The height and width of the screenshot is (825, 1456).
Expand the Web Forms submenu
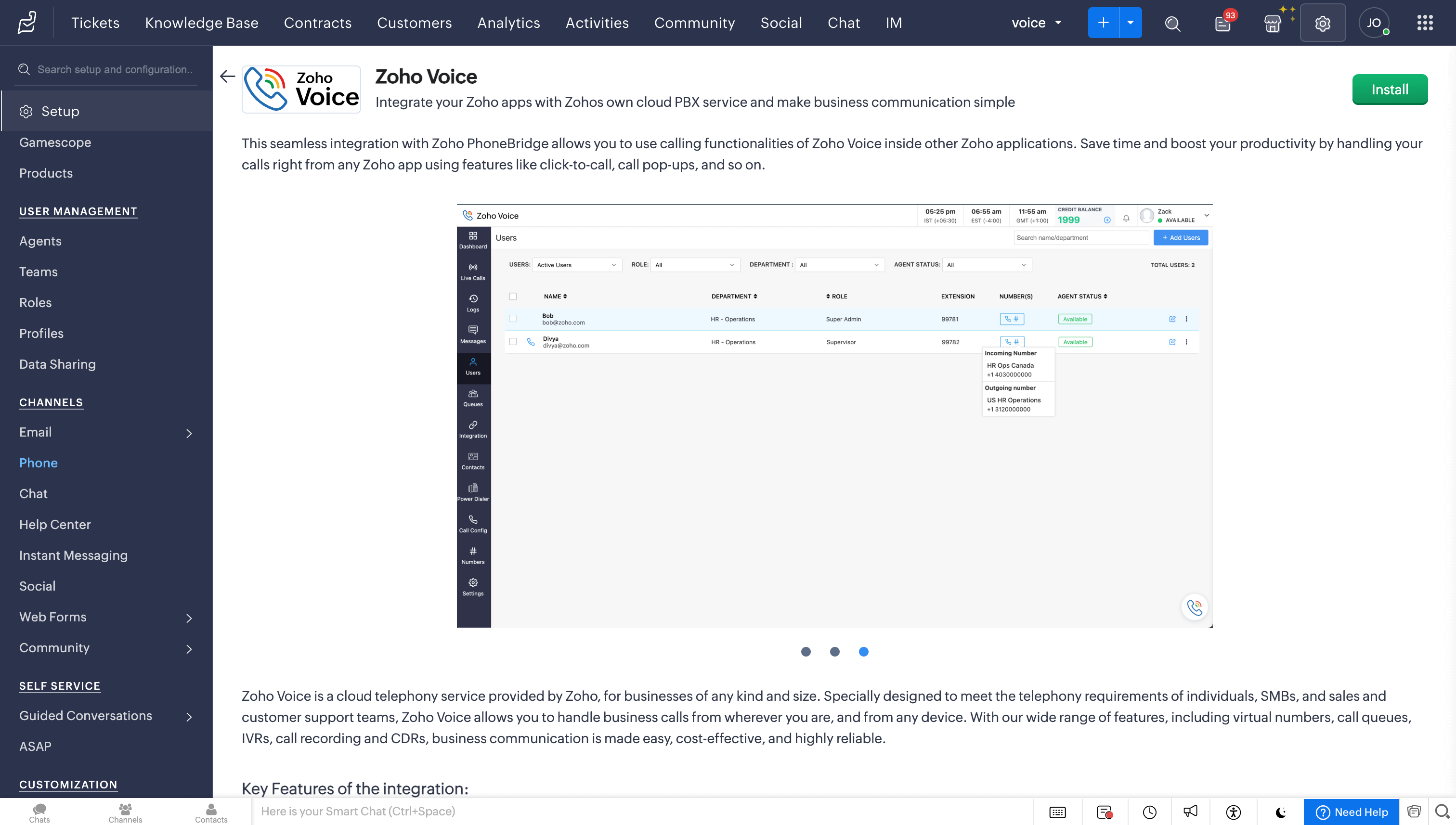point(189,618)
